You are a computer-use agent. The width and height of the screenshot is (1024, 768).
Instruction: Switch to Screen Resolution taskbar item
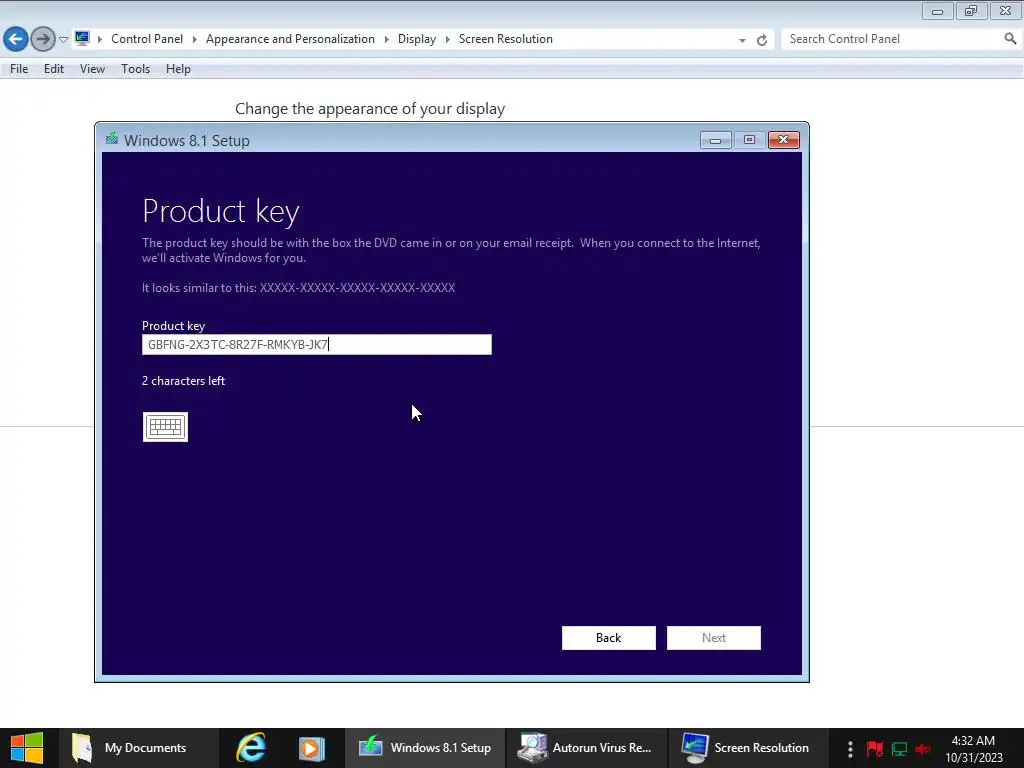pos(748,748)
